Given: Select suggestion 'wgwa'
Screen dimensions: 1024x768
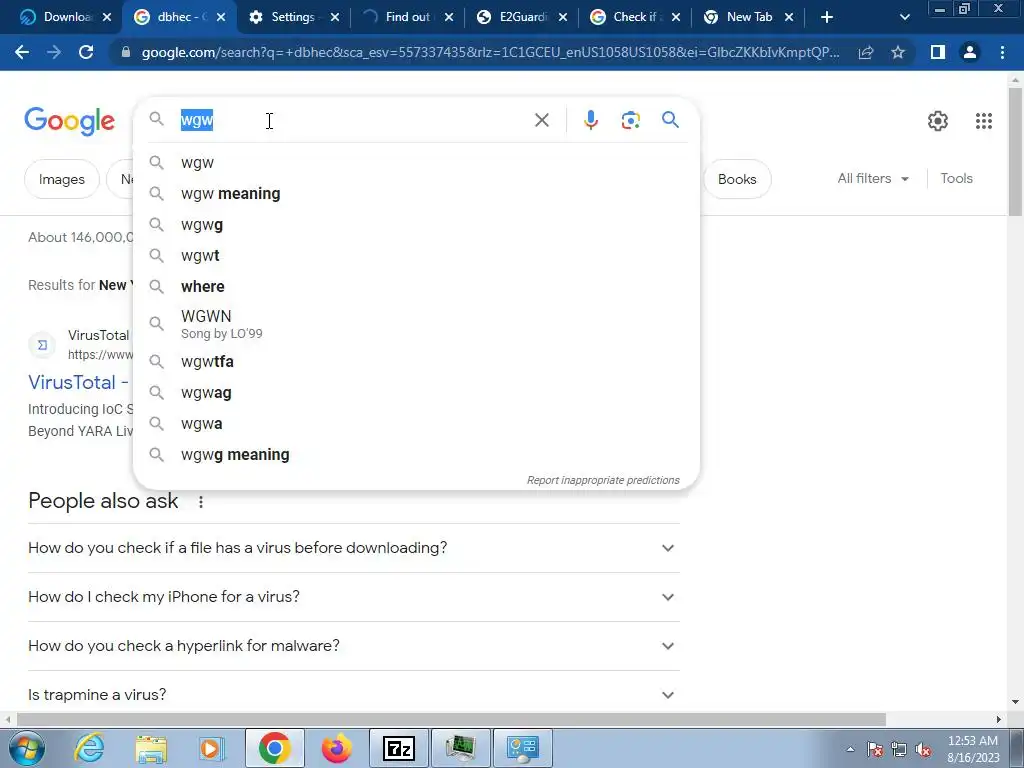Looking at the screenshot, I should tap(416, 423).
